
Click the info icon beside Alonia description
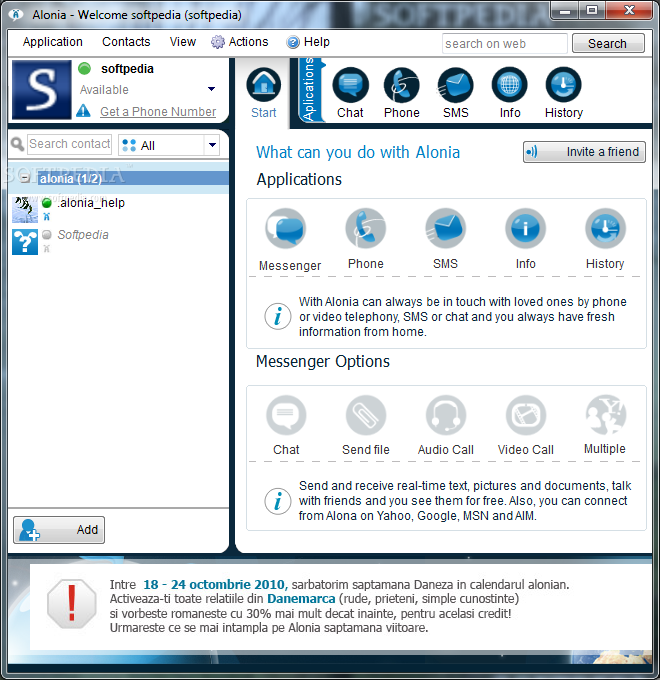tap(278, 316)
